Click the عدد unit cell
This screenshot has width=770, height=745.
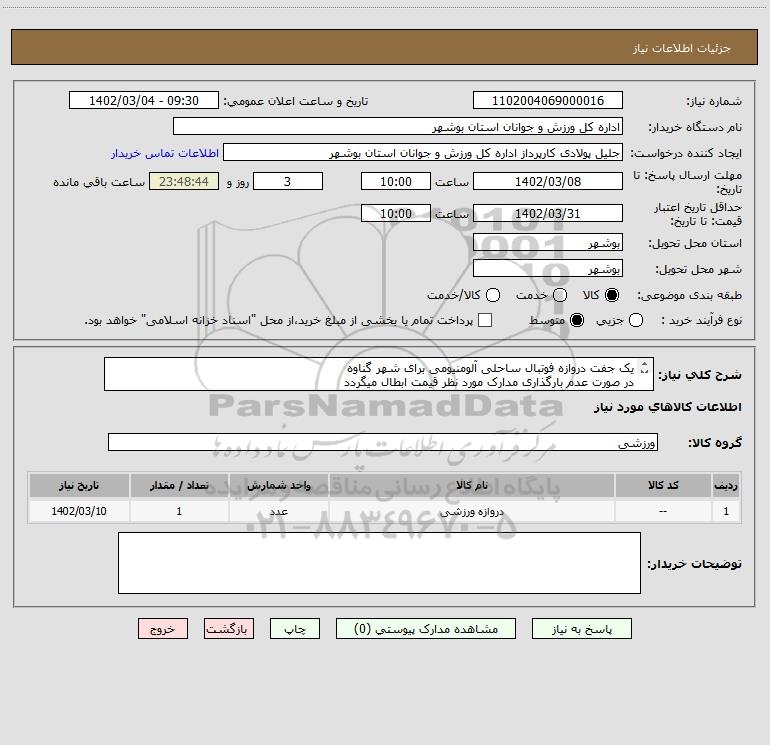pyautogui.click(x=278, y=511)
